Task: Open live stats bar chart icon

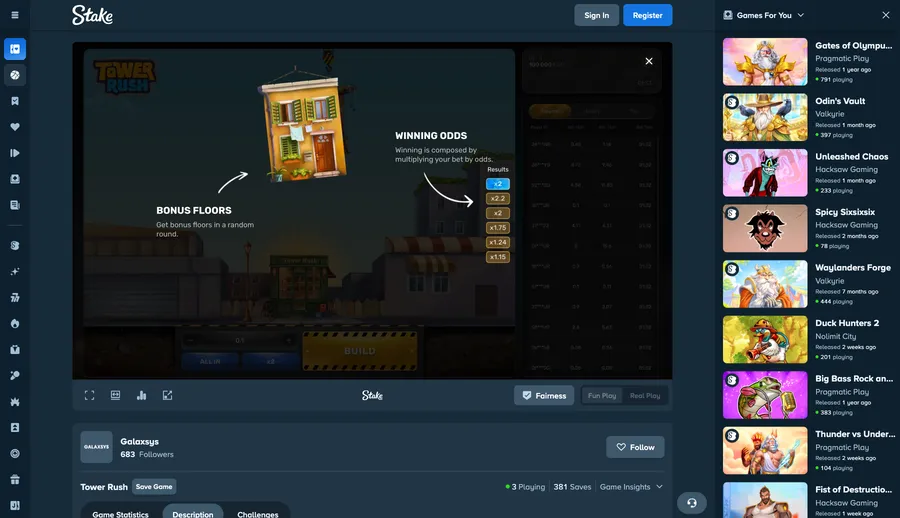Action: point(141,395)
